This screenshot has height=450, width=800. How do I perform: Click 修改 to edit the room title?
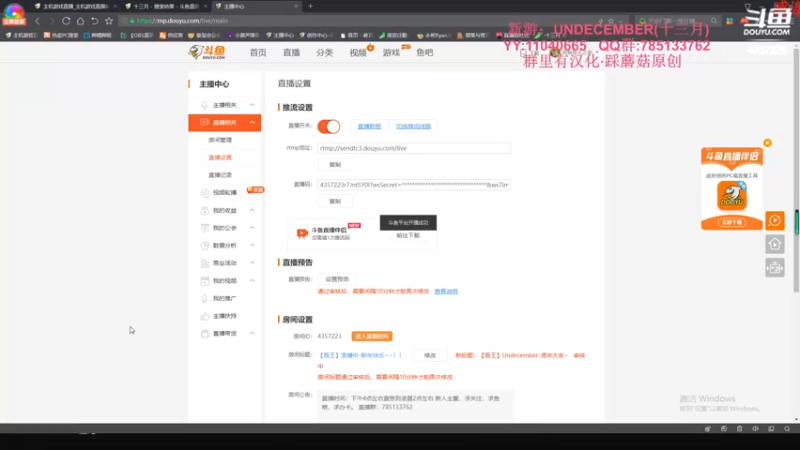pyautogui.click(x=430, y=355)
